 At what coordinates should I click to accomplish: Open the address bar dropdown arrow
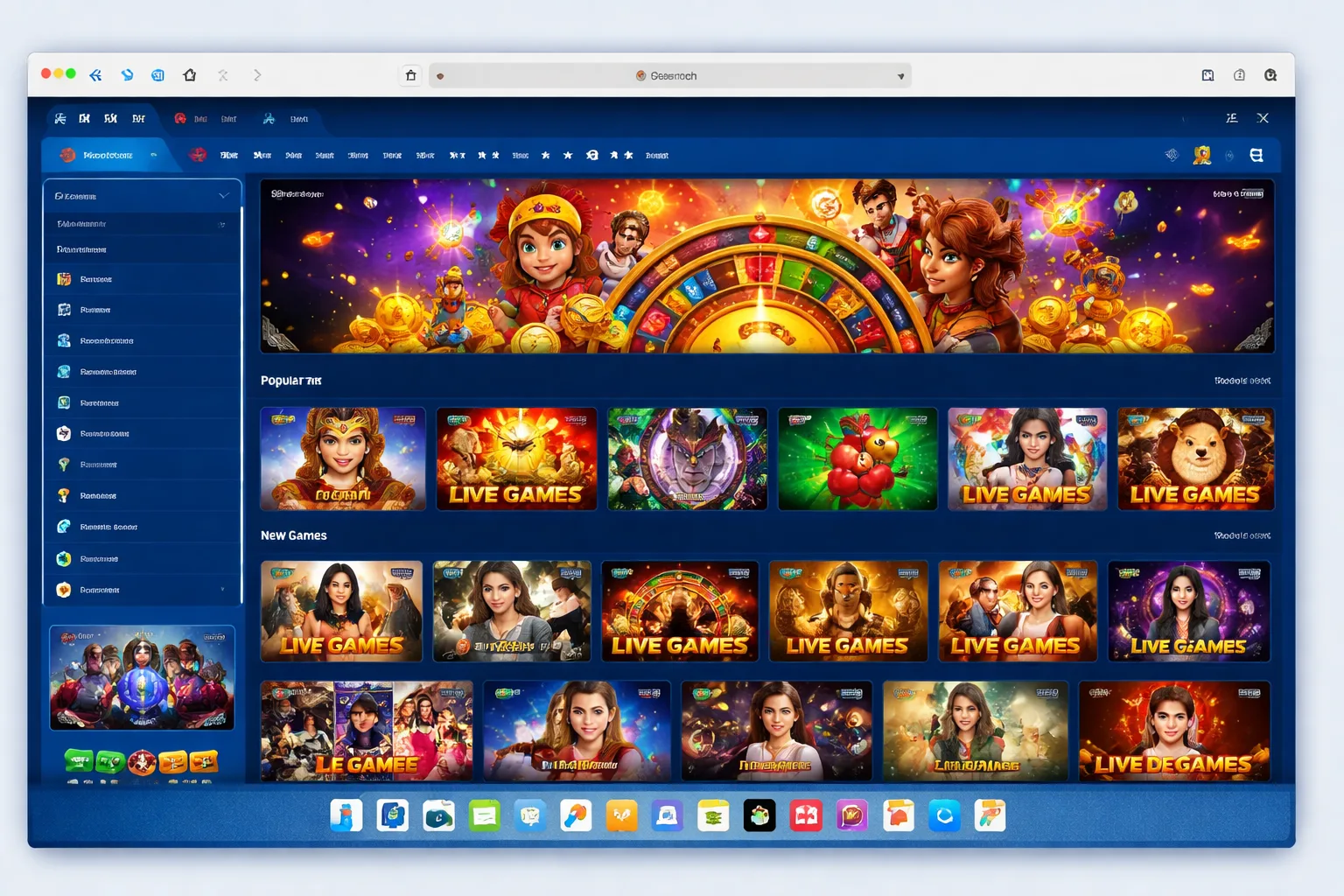[x=900, y=76]
